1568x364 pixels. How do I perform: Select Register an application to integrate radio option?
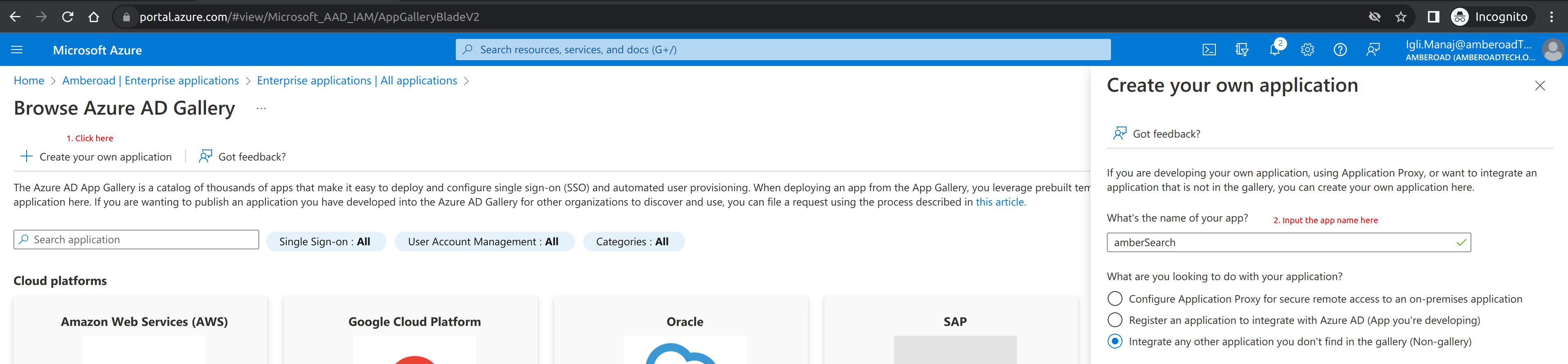click(x=1115, y=320)
